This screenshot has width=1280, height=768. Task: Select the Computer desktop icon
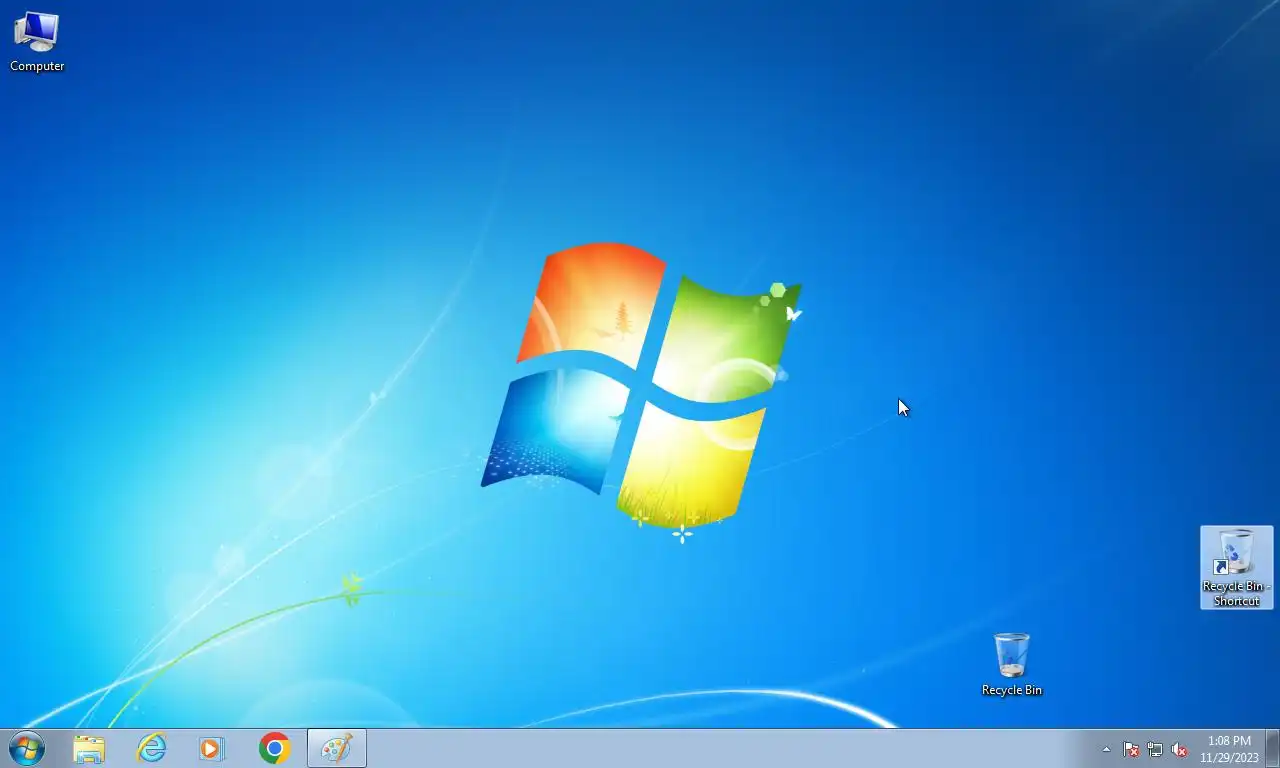tap(37, 42)
